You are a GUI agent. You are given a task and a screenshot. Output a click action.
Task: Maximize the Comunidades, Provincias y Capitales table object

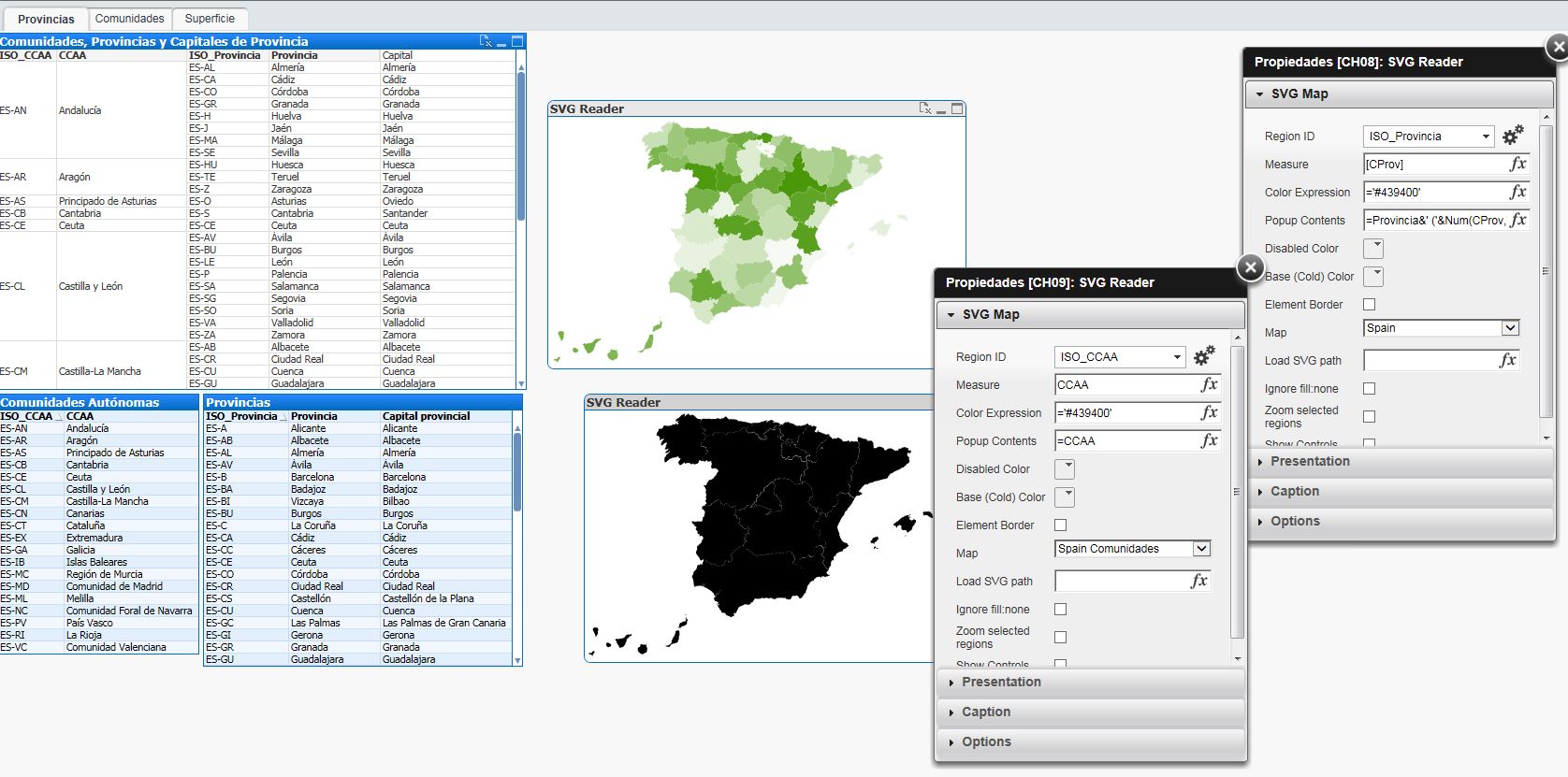click(x=516, y=41)
